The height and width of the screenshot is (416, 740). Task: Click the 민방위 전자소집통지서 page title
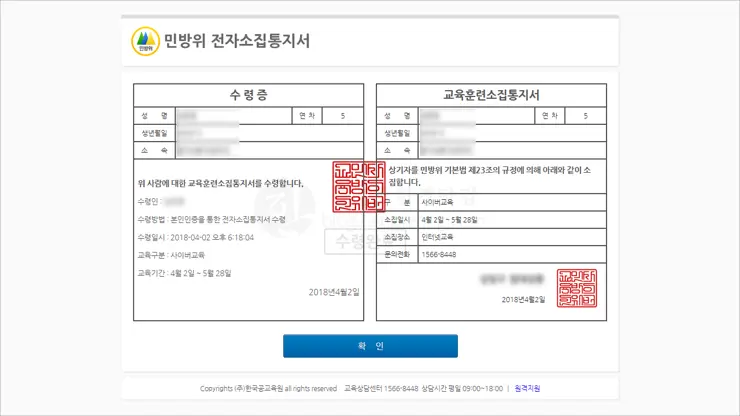tap(237, 41)
